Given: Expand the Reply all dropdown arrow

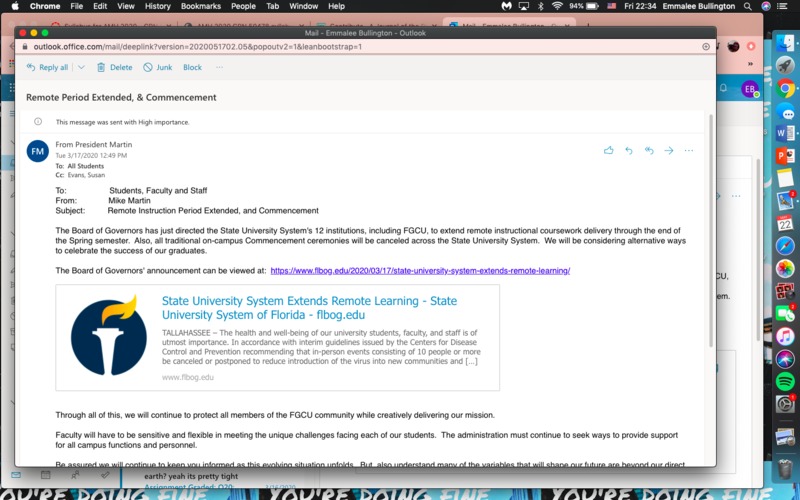Looking at the screenshot, I should point(82,67).
